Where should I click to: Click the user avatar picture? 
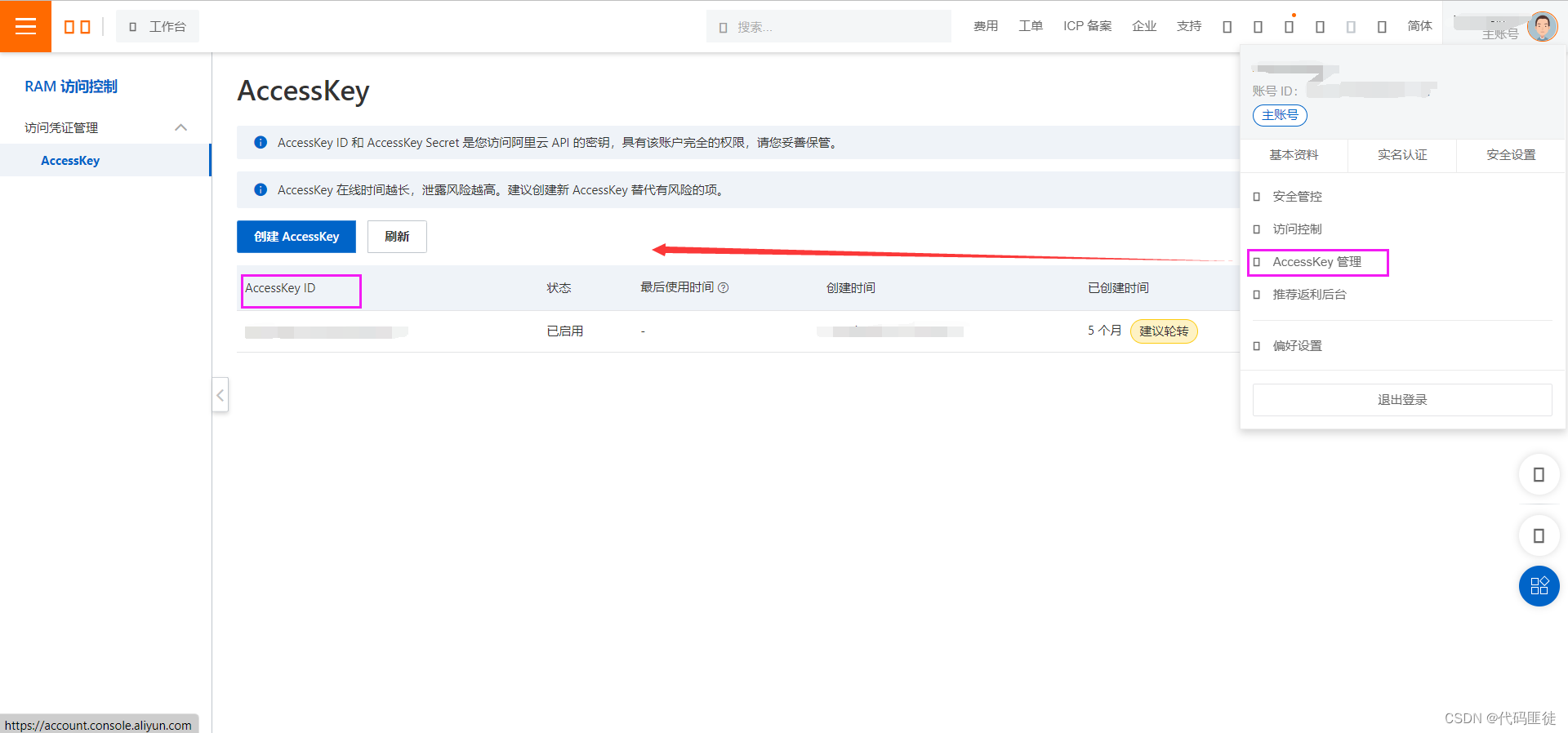click(1542, 27)
